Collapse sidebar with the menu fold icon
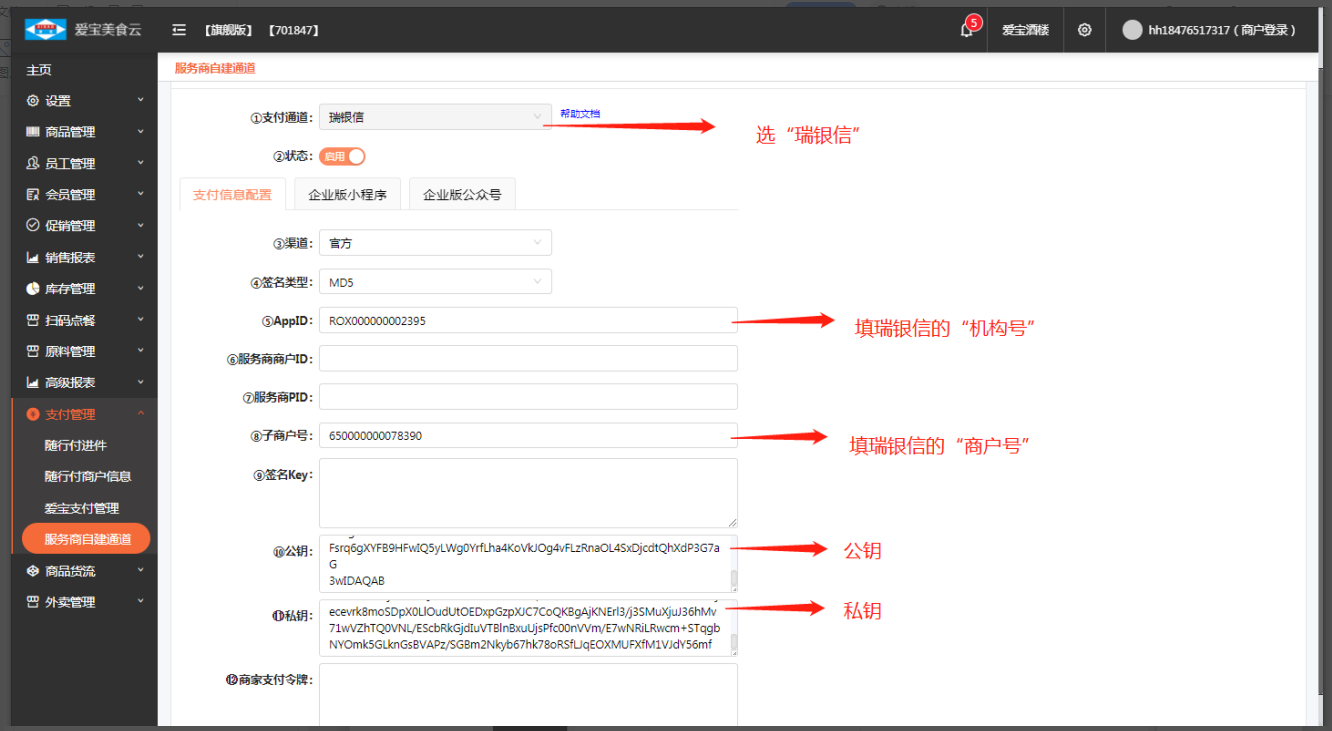The width and height of the screenshot is (1332, 731). [x=179, y=30]
